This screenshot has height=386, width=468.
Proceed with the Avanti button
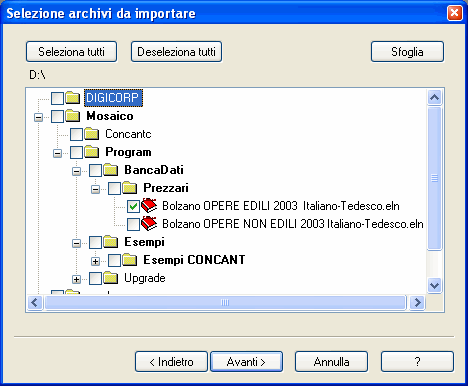tap(246, 362)
